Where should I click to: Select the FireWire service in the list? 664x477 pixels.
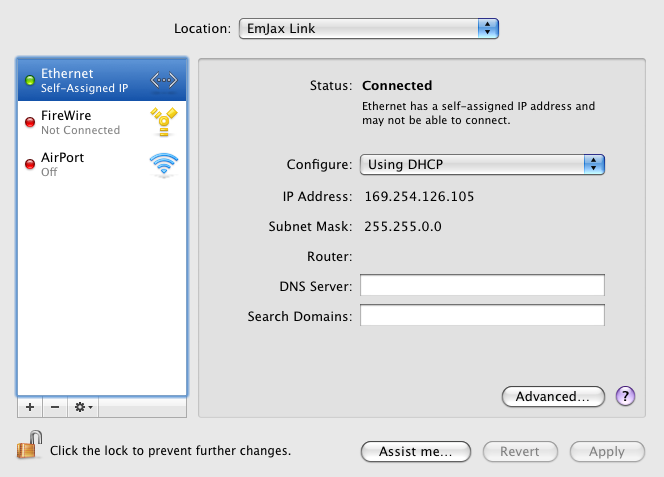pos(102,122)
